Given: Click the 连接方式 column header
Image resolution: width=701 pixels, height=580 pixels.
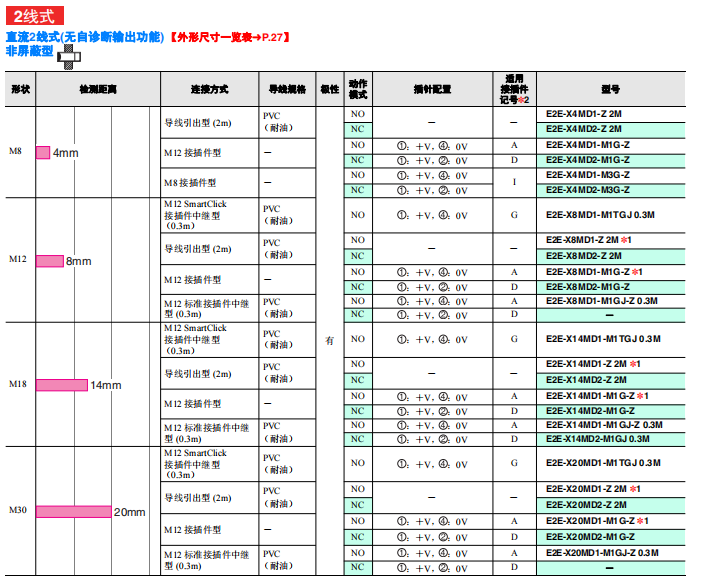Looking at the screenshot, I should (x=210, y=89).
